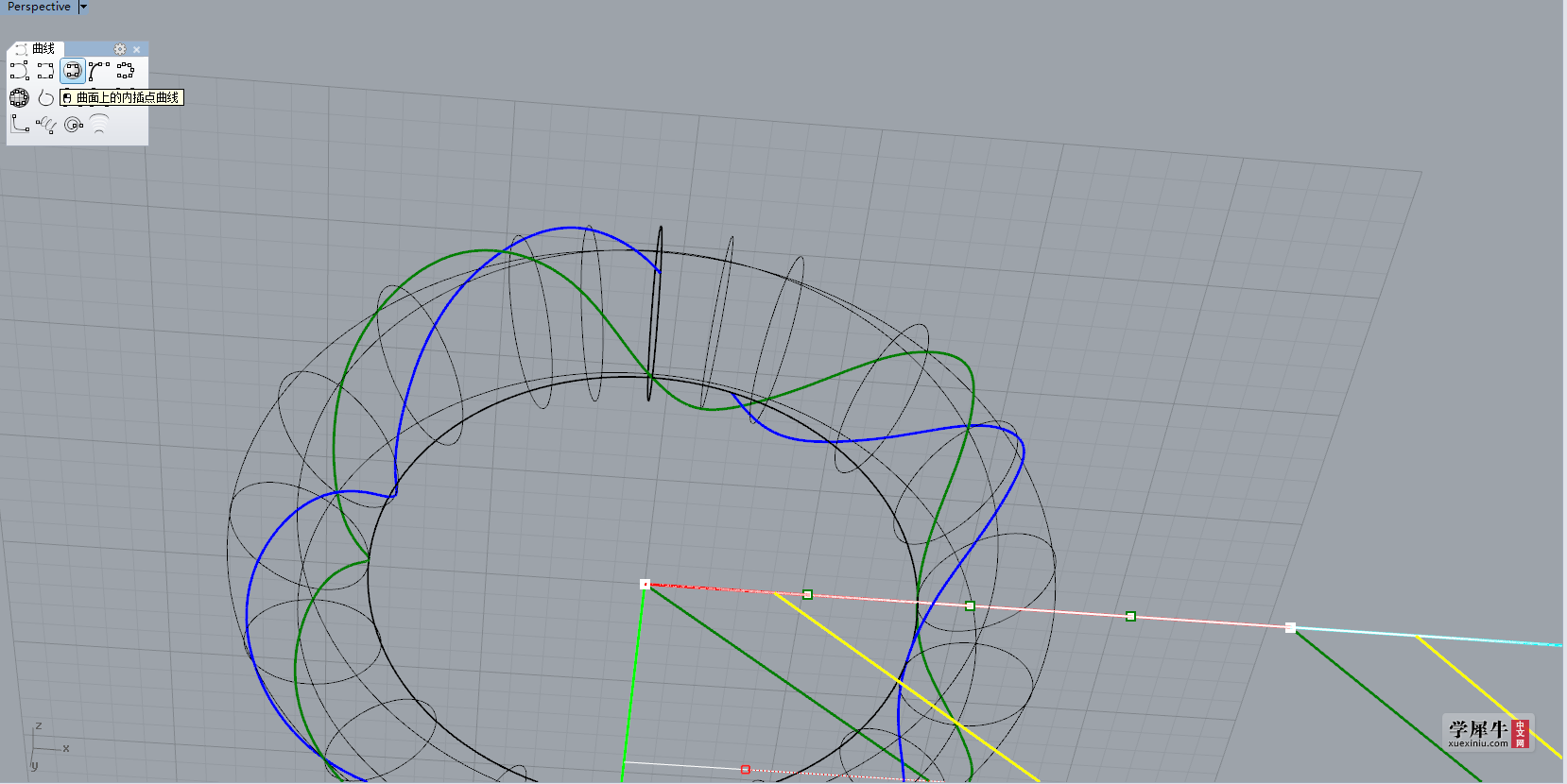Open curve toolbar gear settings

120,49
